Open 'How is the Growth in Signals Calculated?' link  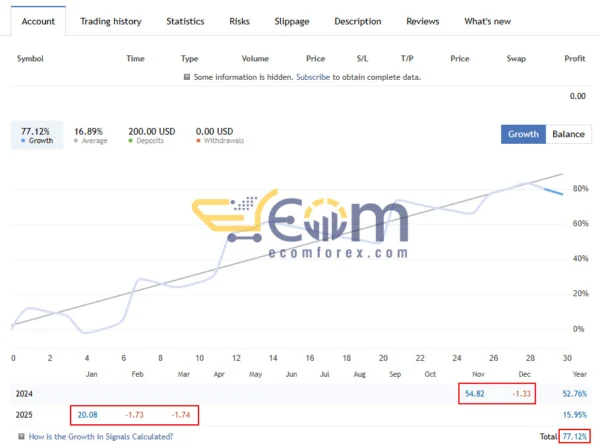pyautogui.click(x=101, y=436)
